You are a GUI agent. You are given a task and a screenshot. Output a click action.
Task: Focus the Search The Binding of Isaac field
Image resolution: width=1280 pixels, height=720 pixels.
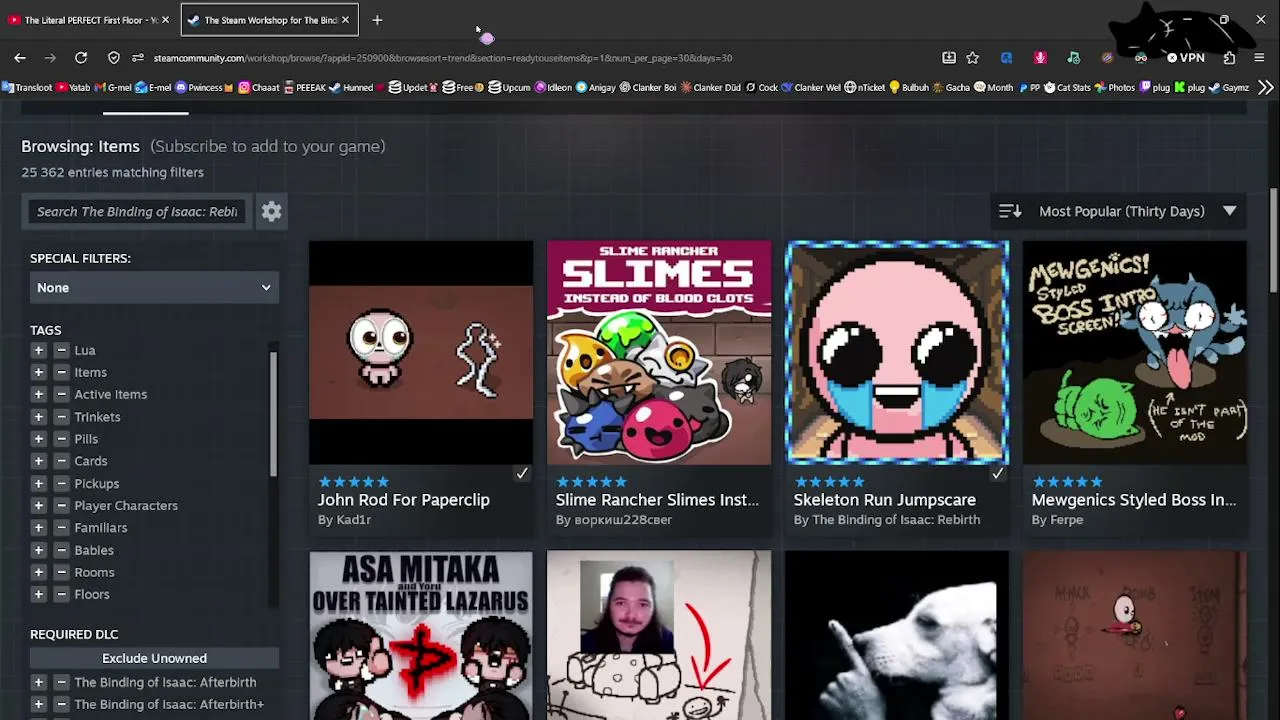(137, 211)
